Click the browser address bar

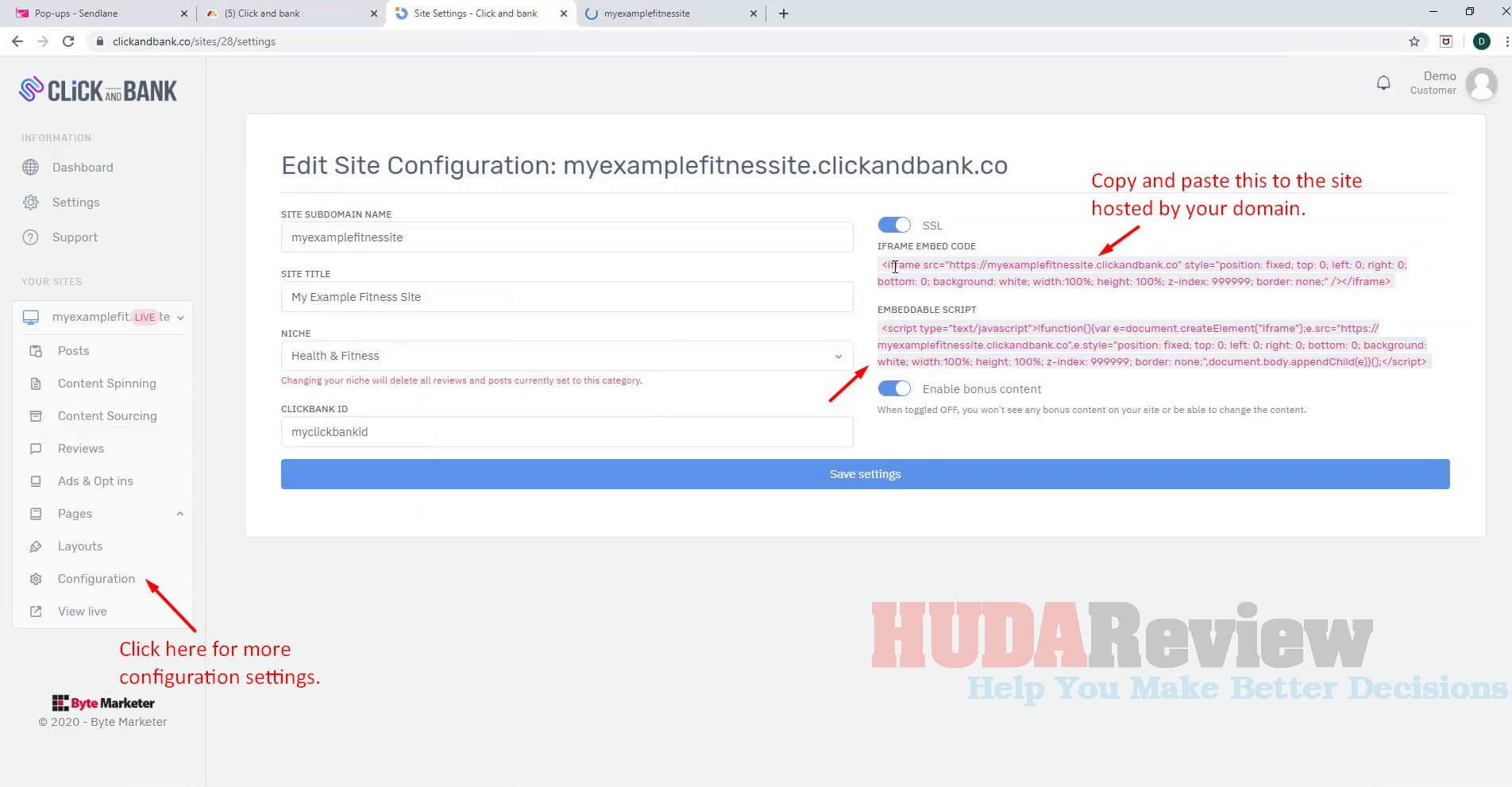coord(746,41)
